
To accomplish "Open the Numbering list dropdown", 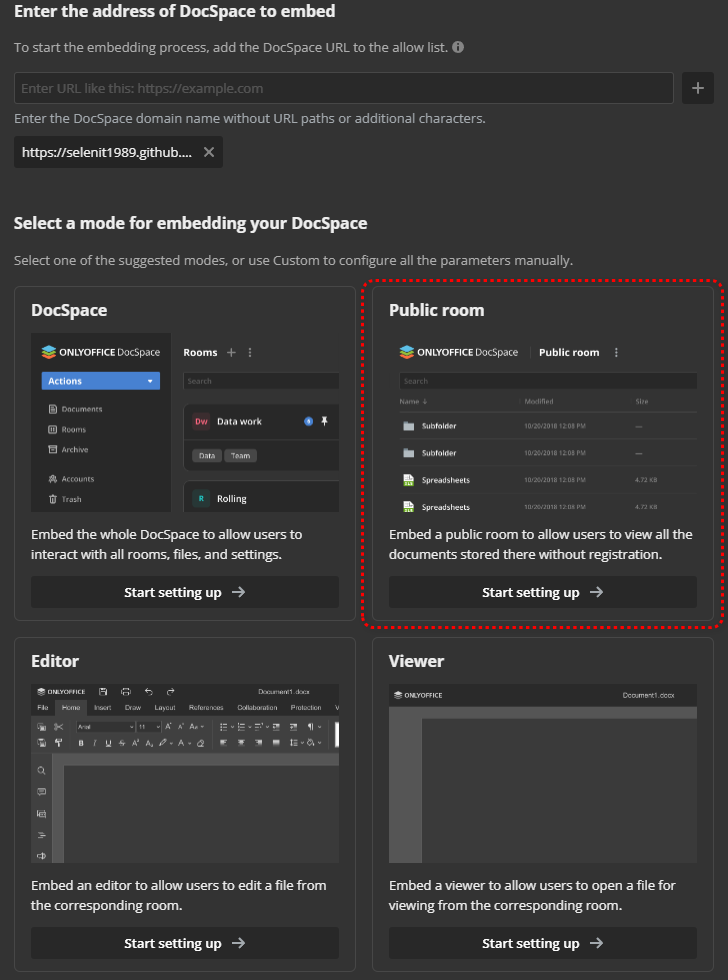I will (x=244, y=727).
